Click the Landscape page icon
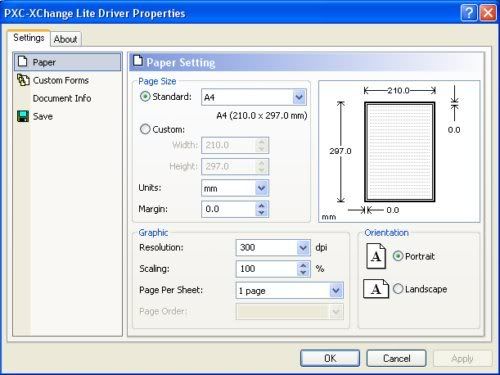This screenshot has width=500, height=375. (376, 289)
